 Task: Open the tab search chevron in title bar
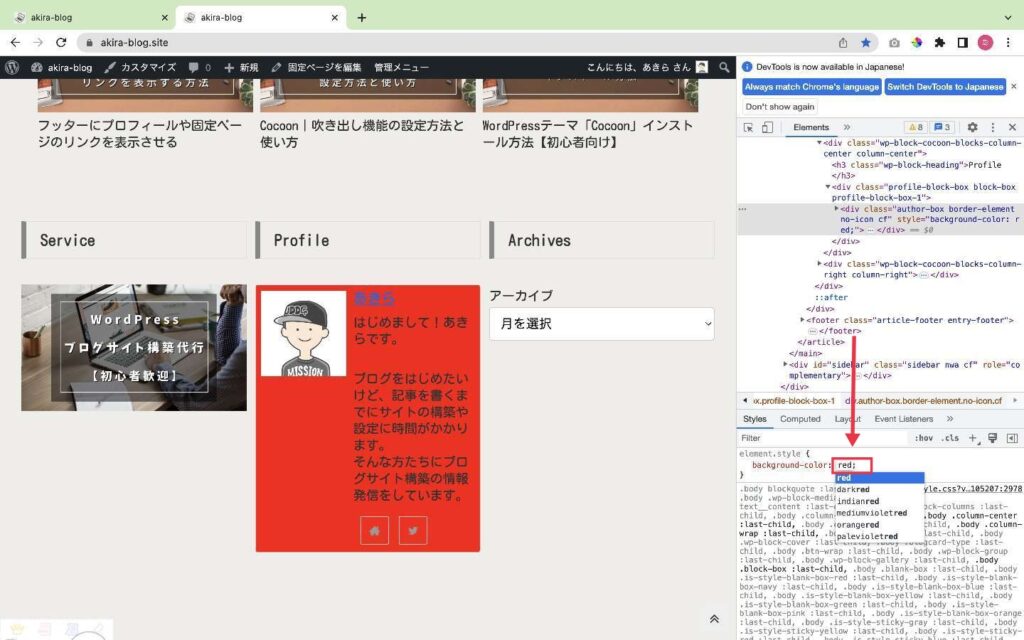click(x=1008, y=18)
